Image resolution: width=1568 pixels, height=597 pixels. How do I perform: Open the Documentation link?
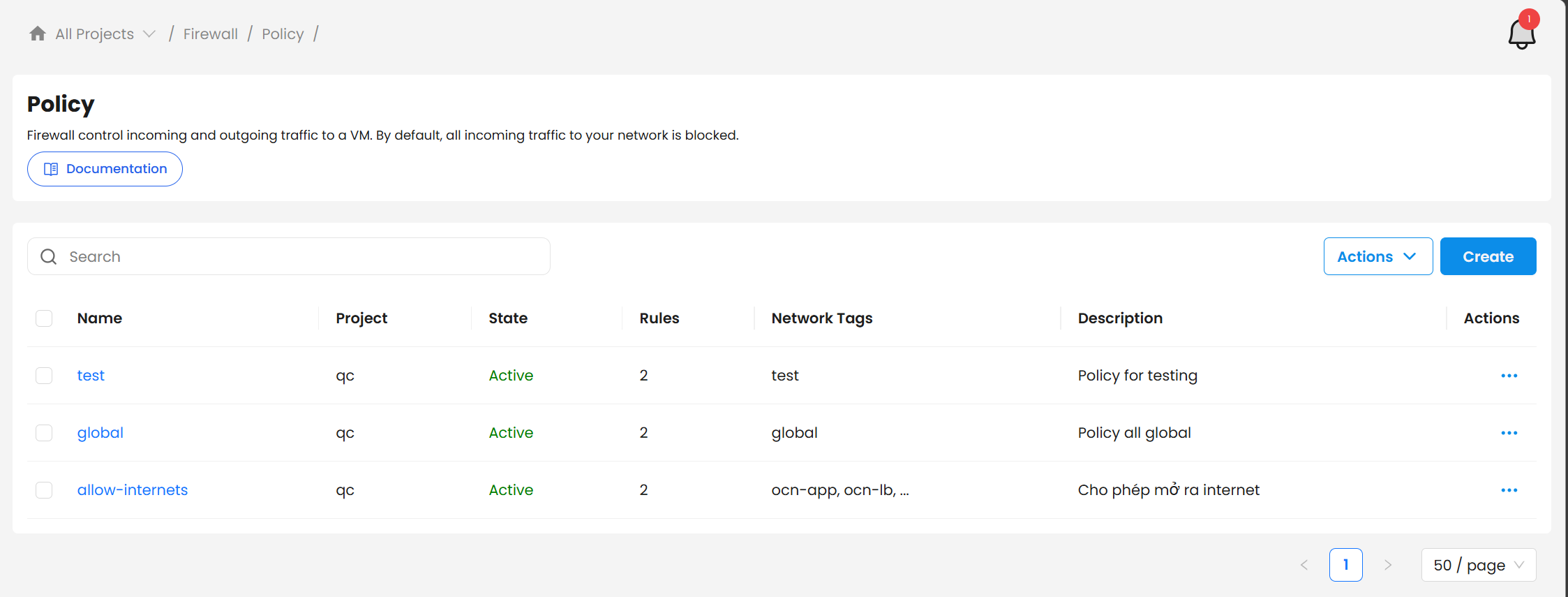pos(105,169)
